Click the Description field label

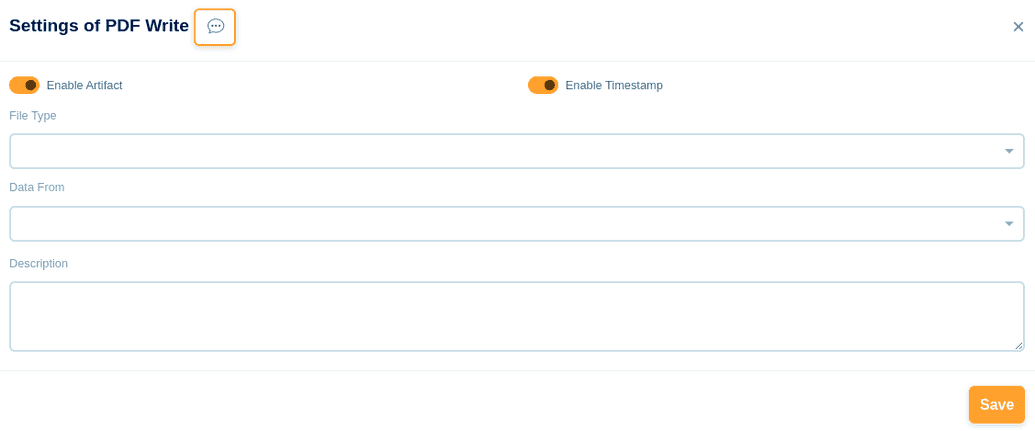[x=39, y=263]
